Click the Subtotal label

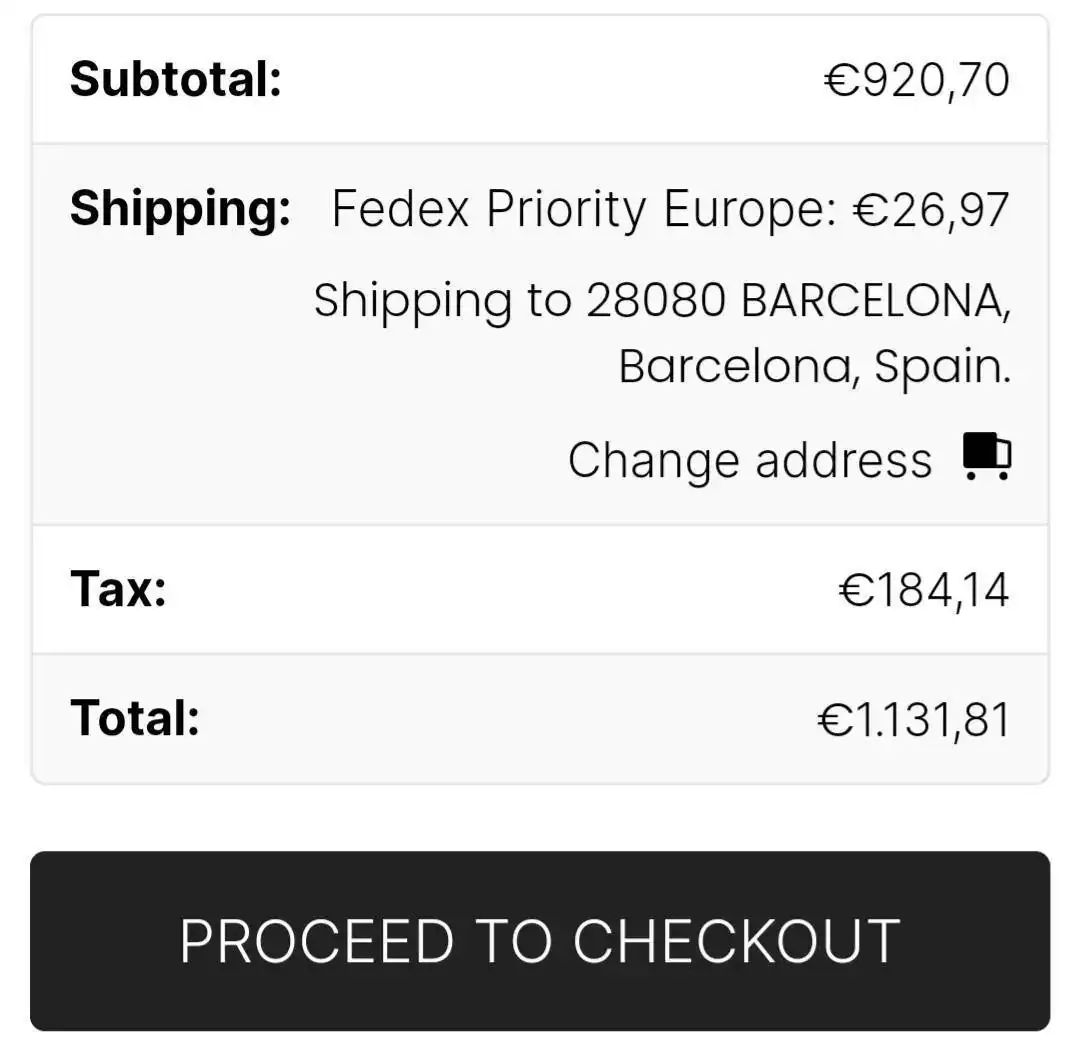(176, 79)
